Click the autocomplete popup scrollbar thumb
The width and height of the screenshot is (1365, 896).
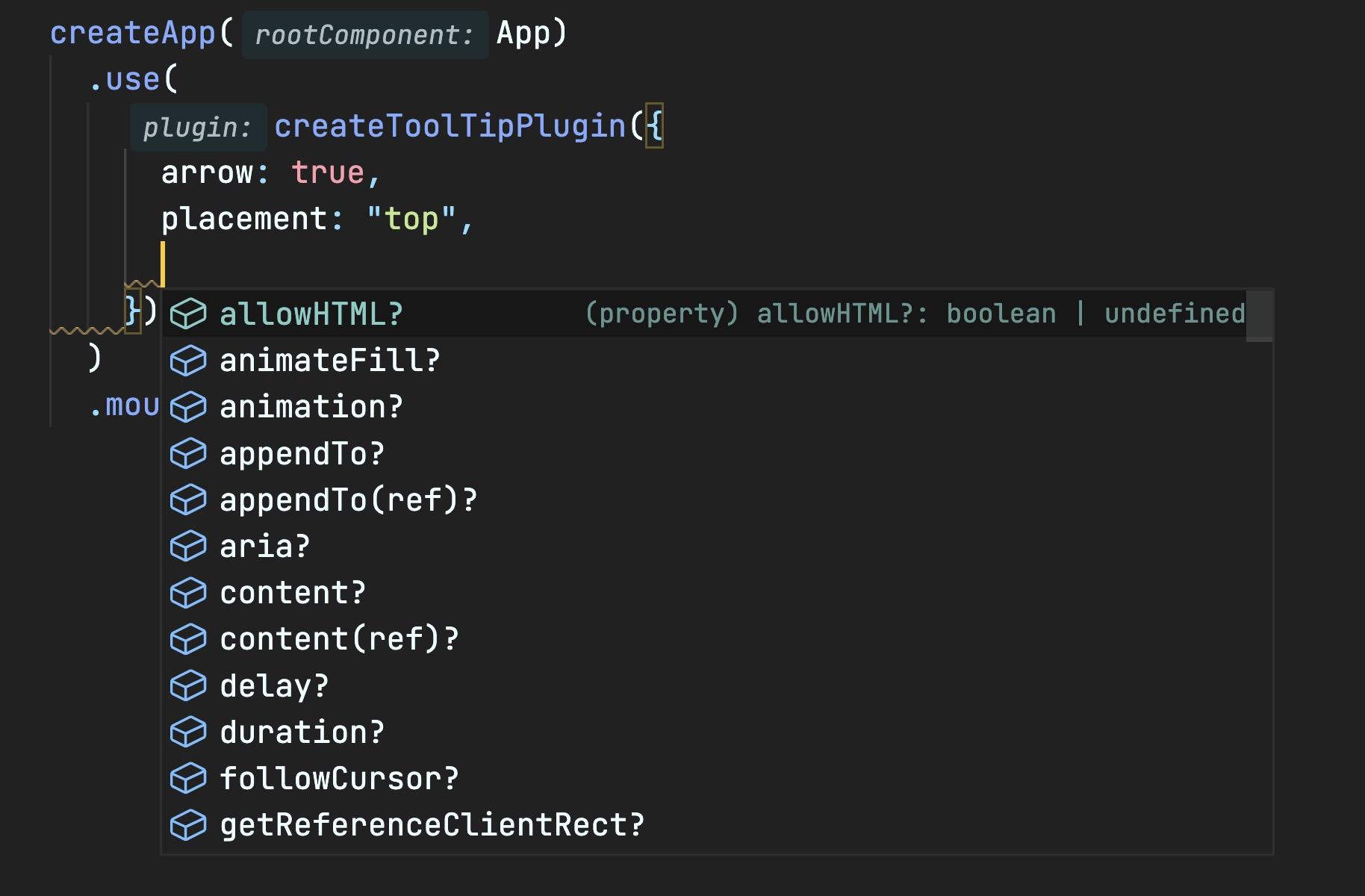point(1259,315)
